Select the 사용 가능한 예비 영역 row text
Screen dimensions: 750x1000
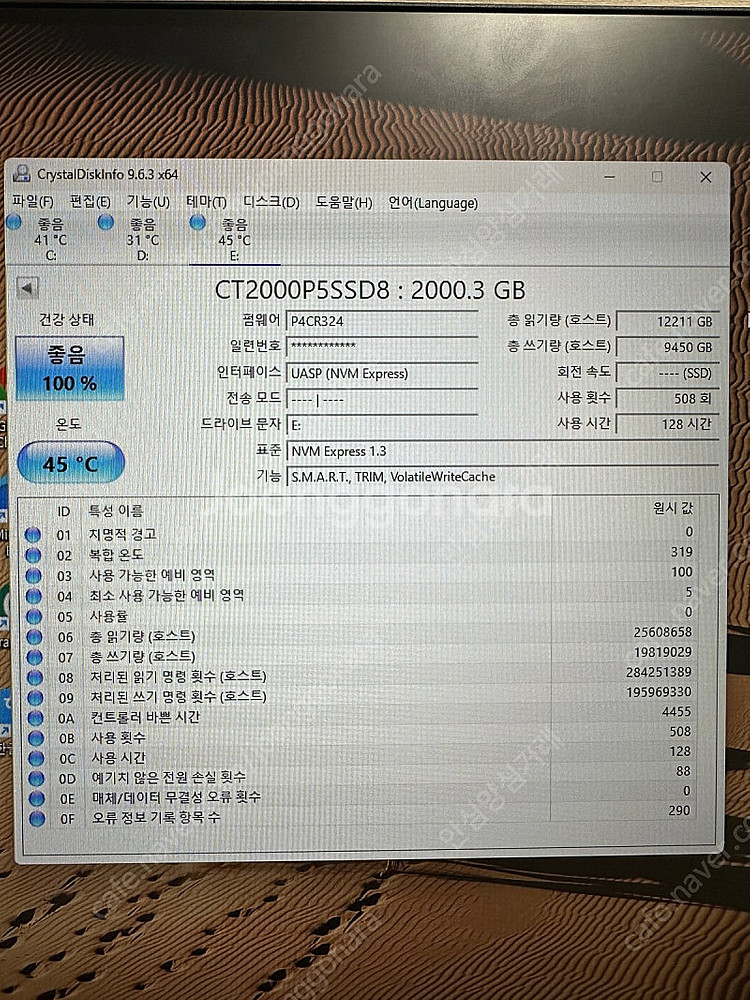152,575
